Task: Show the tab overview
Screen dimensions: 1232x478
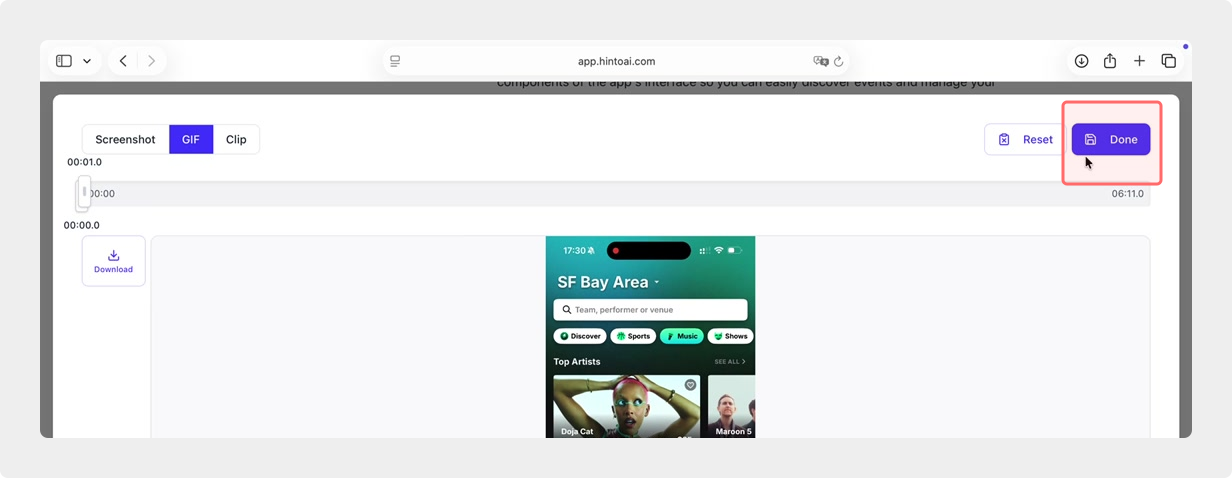Action: (1168, 61)
